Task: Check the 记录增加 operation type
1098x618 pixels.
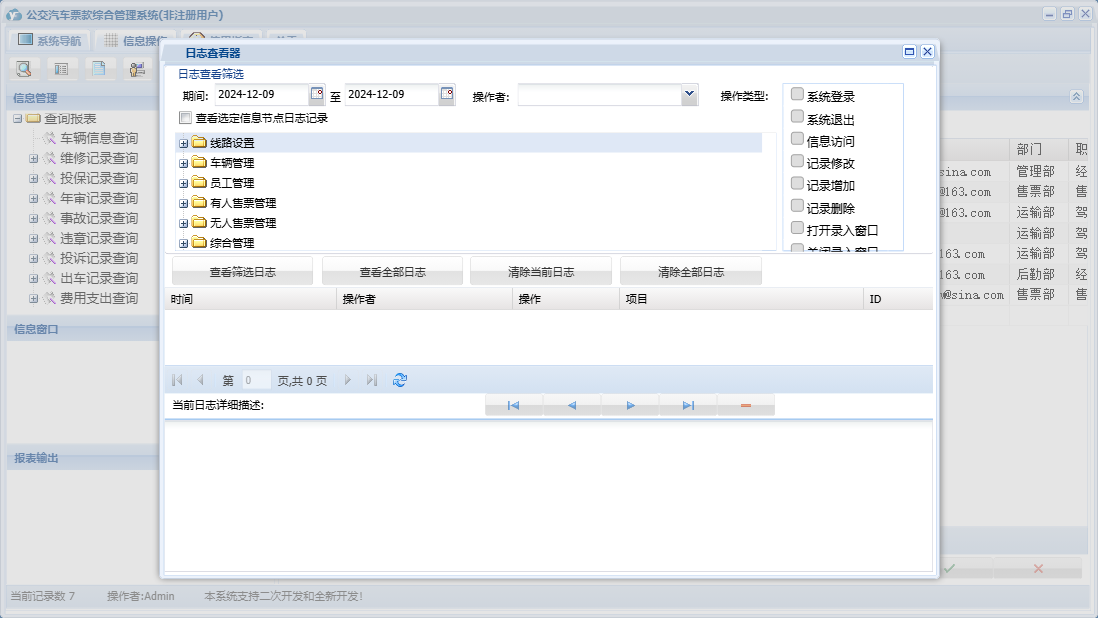Action: tap(797, 183)
